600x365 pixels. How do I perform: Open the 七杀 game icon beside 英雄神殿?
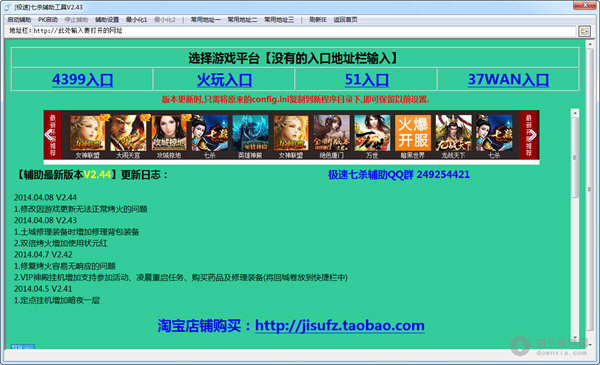209,134
